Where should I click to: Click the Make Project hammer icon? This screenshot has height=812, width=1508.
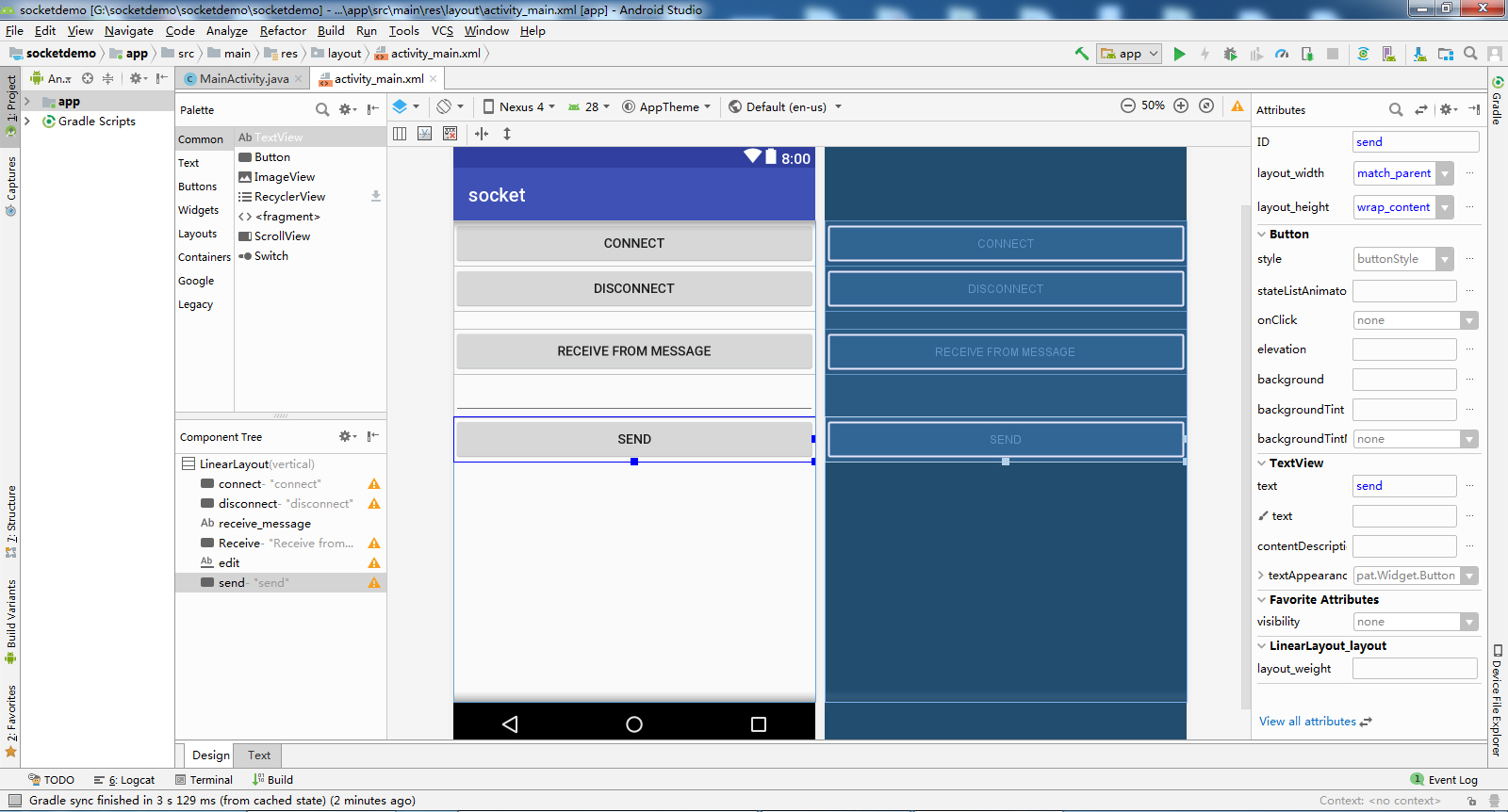[x=1082, y=54]
